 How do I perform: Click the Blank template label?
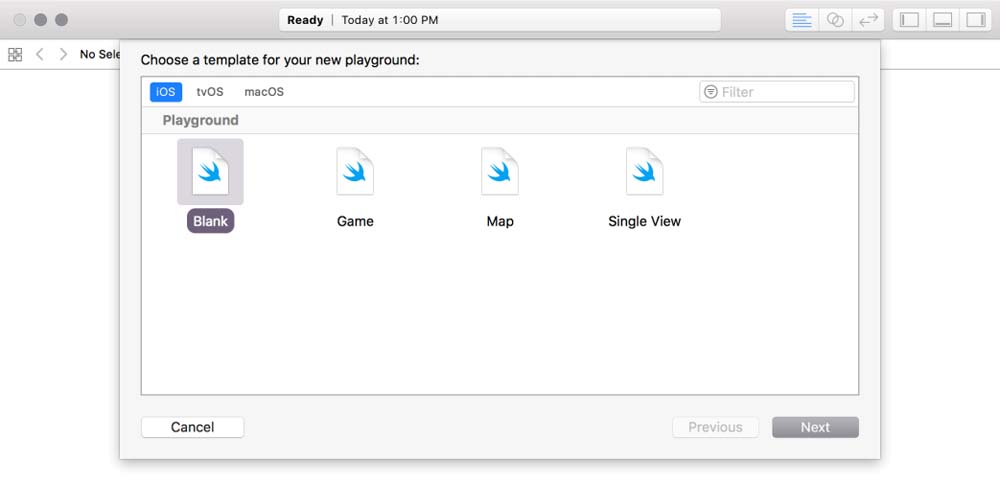tap(210, 221)
